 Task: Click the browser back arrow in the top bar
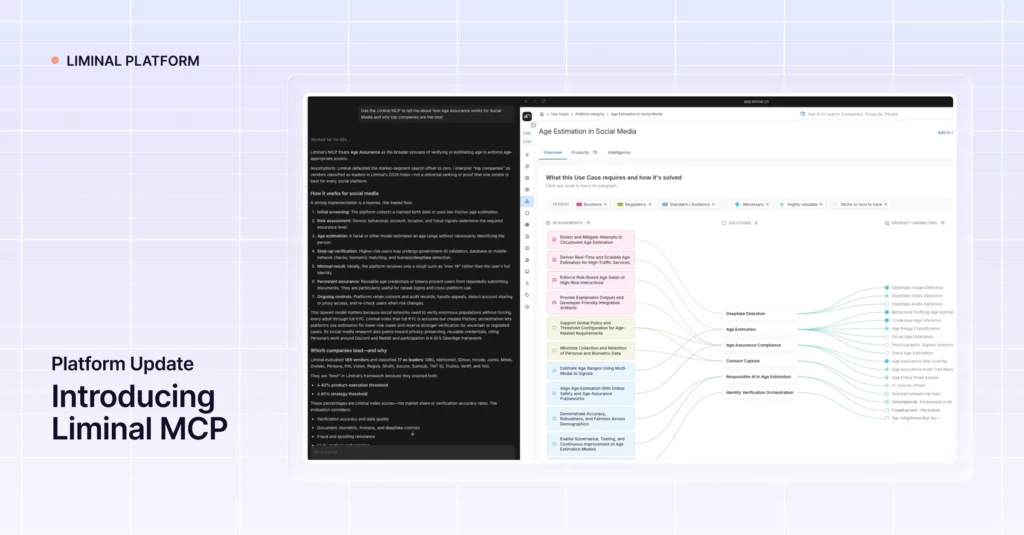pos(526,101)
